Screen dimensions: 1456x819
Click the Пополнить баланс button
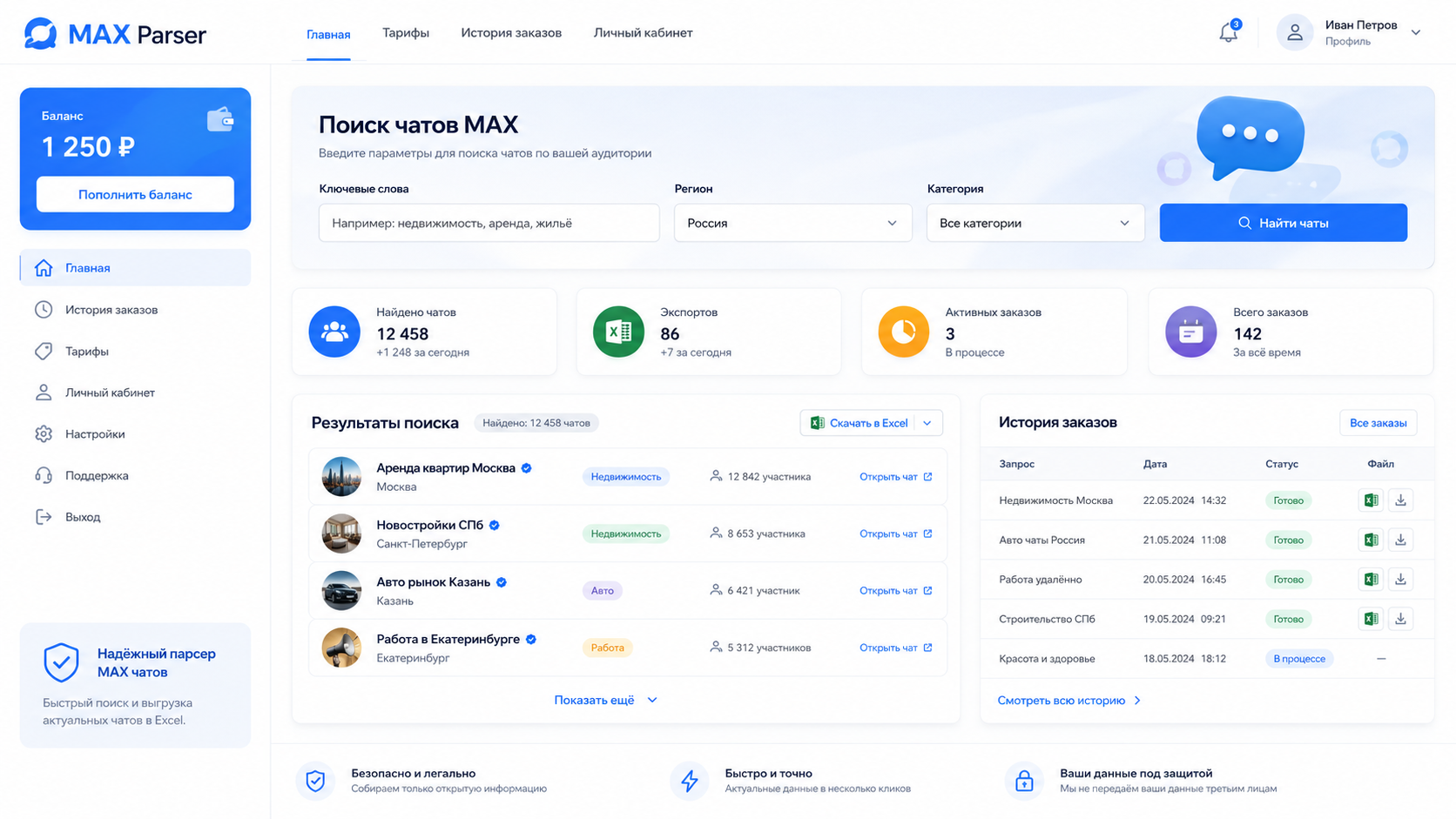(x=135, y=194)
